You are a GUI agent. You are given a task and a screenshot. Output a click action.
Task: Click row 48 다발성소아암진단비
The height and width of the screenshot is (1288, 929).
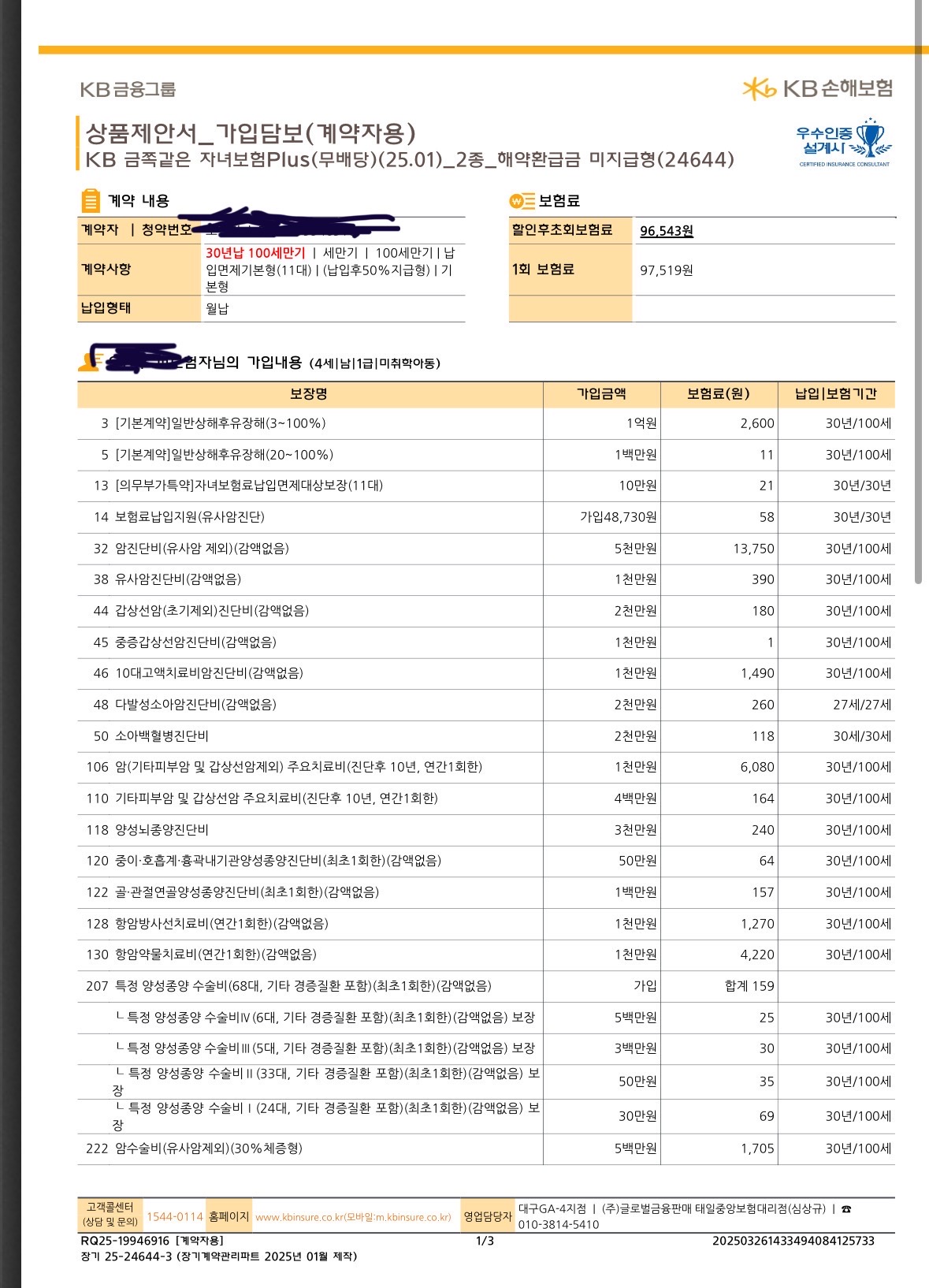click(486, 705)
